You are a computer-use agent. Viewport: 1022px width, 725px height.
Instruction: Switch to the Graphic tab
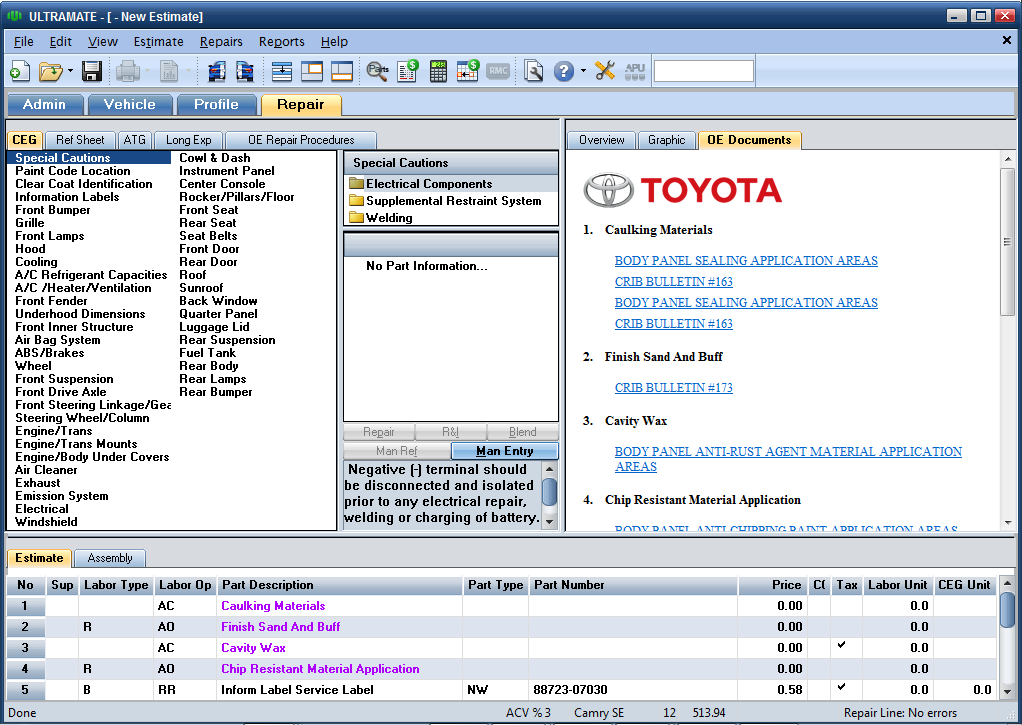[667, 140]
